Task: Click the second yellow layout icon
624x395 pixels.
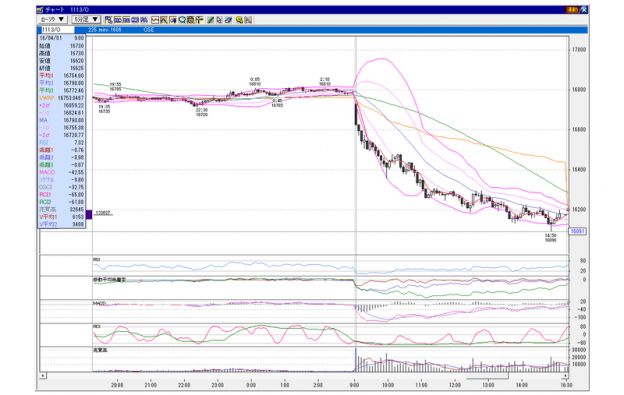Action: 126,20
